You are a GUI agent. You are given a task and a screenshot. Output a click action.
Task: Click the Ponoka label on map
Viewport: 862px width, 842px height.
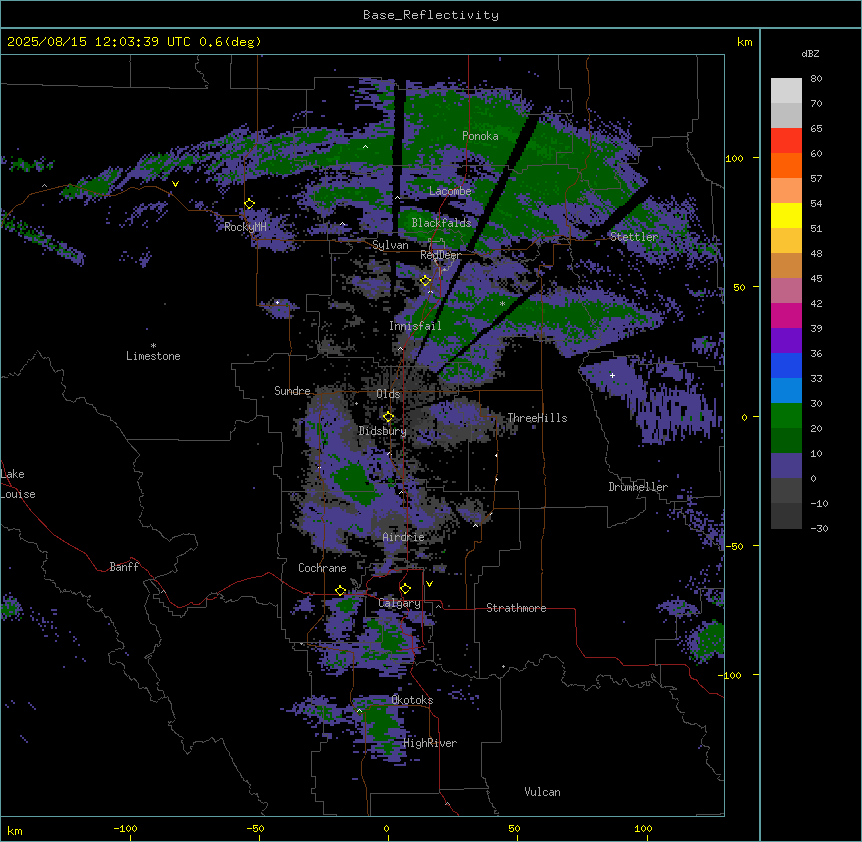tap(480, 136)
